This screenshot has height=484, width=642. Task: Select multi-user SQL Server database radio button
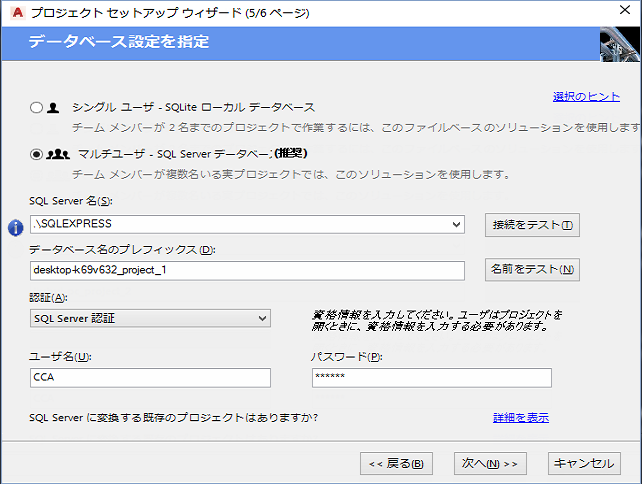36,154
